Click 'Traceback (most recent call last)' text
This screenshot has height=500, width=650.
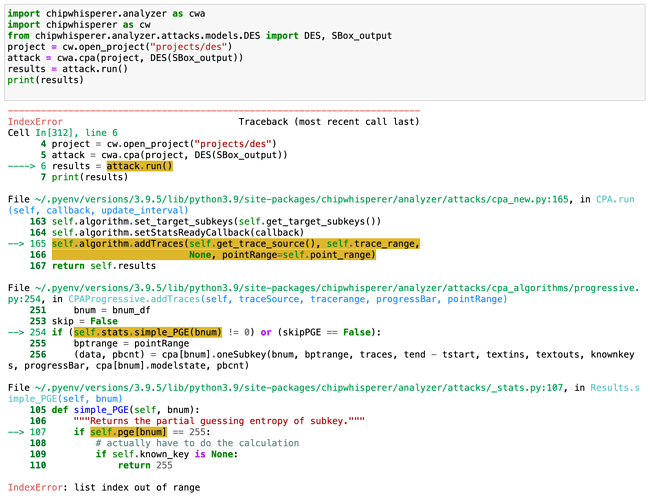[329, 122]
